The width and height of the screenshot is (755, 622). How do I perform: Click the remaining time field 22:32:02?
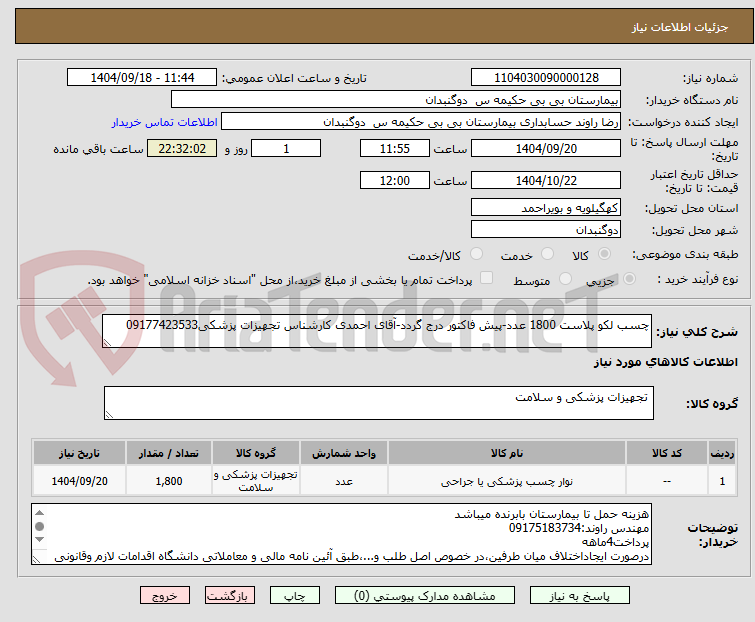(x=182, y=148)
